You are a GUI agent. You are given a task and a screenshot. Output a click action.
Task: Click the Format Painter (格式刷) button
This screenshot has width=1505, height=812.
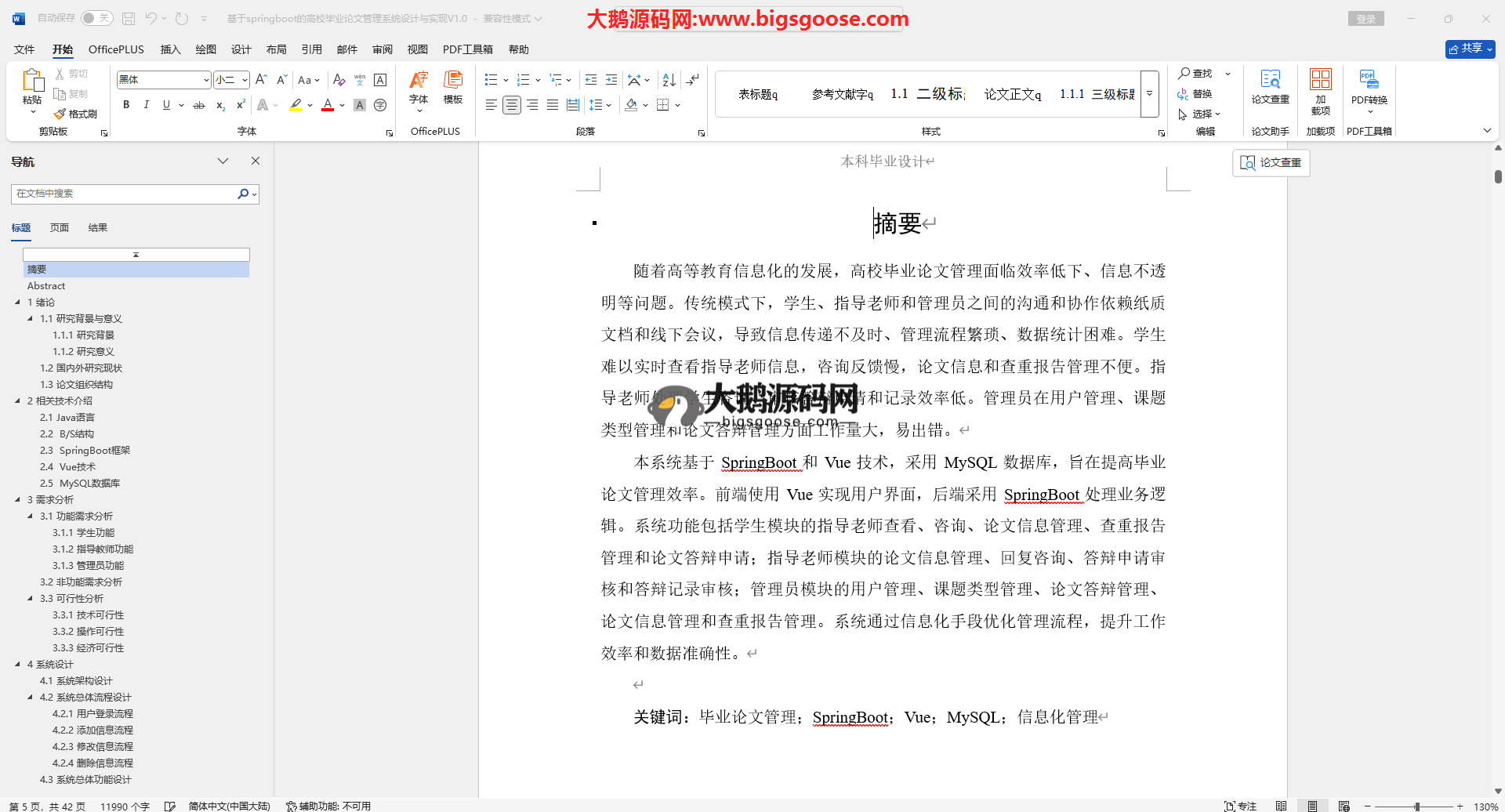click(76, 114)
